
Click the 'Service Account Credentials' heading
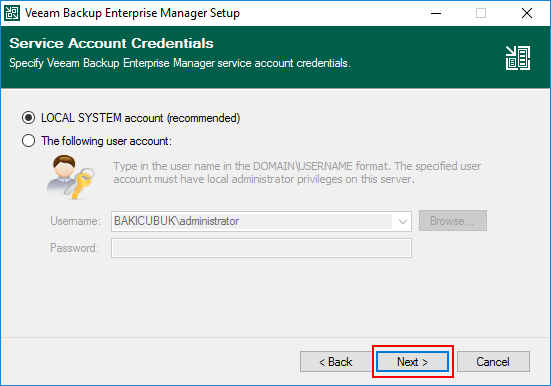tap(111, 43)
